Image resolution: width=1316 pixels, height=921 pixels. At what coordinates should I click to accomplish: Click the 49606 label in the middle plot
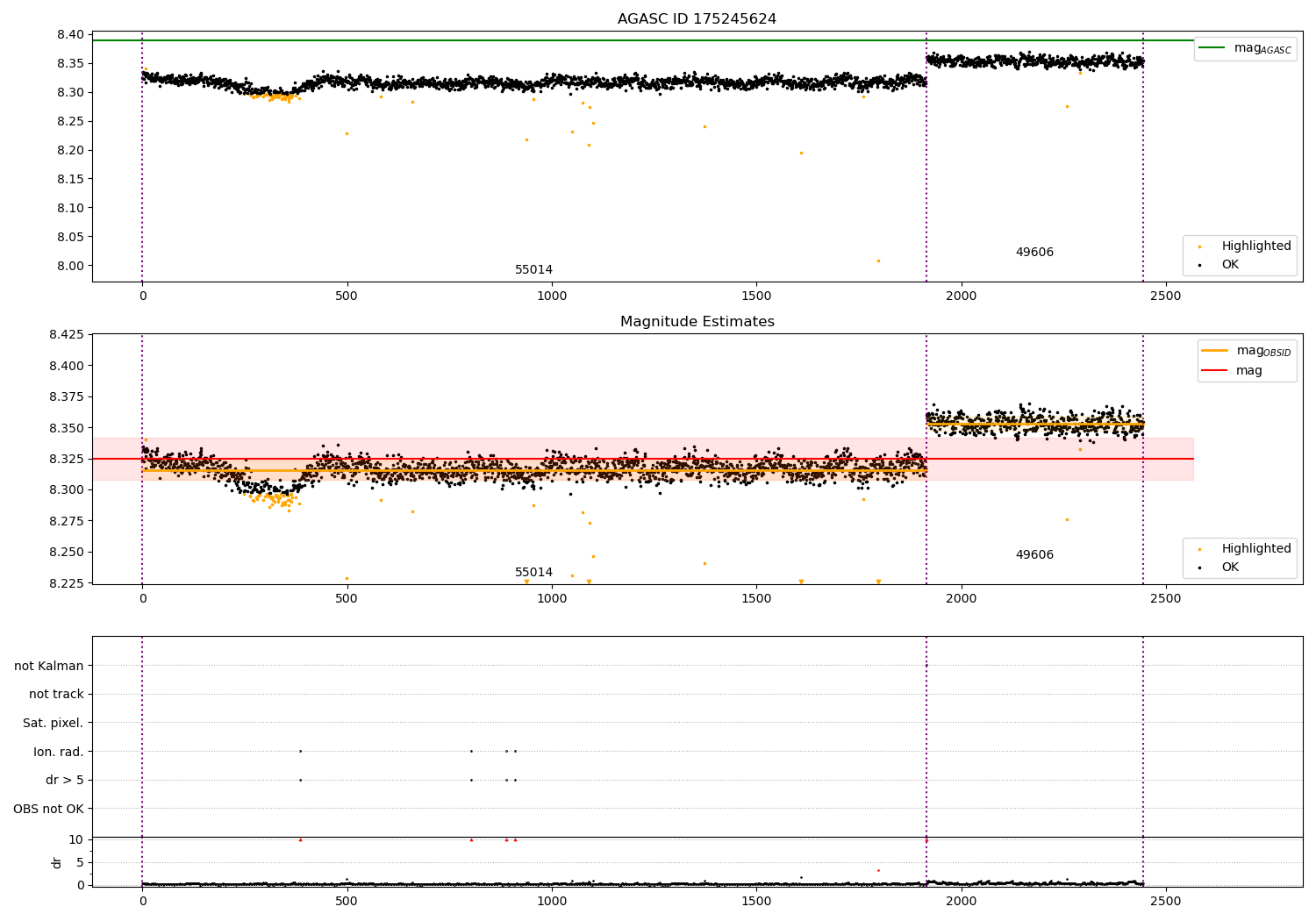(x=1034, y=555)
